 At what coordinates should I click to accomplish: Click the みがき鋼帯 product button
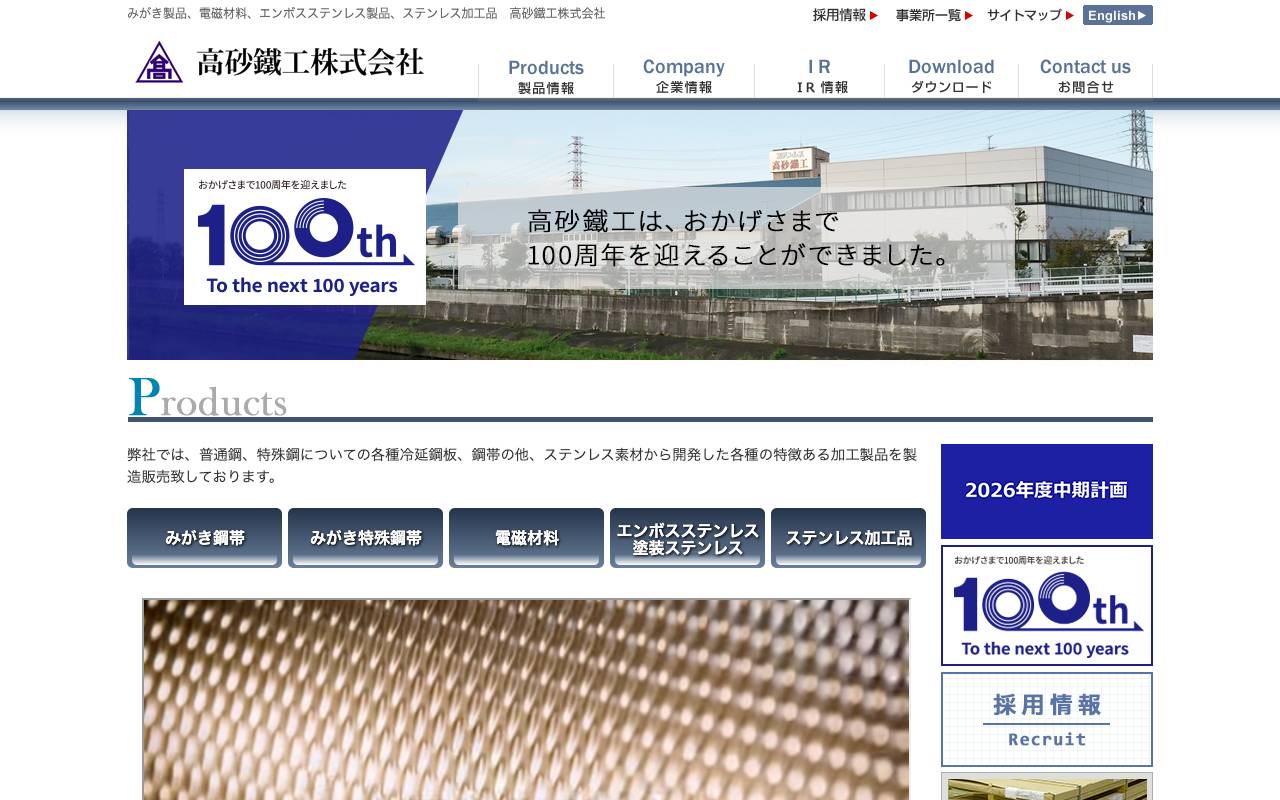tap(203, 536)
